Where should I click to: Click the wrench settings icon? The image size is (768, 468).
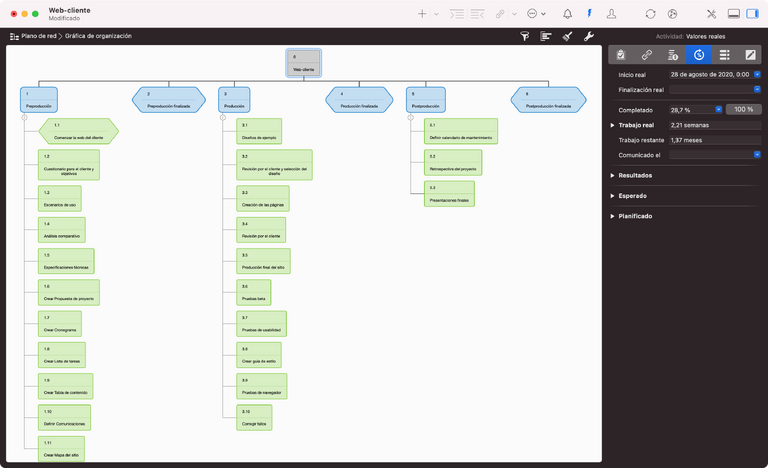pos(588,36)
